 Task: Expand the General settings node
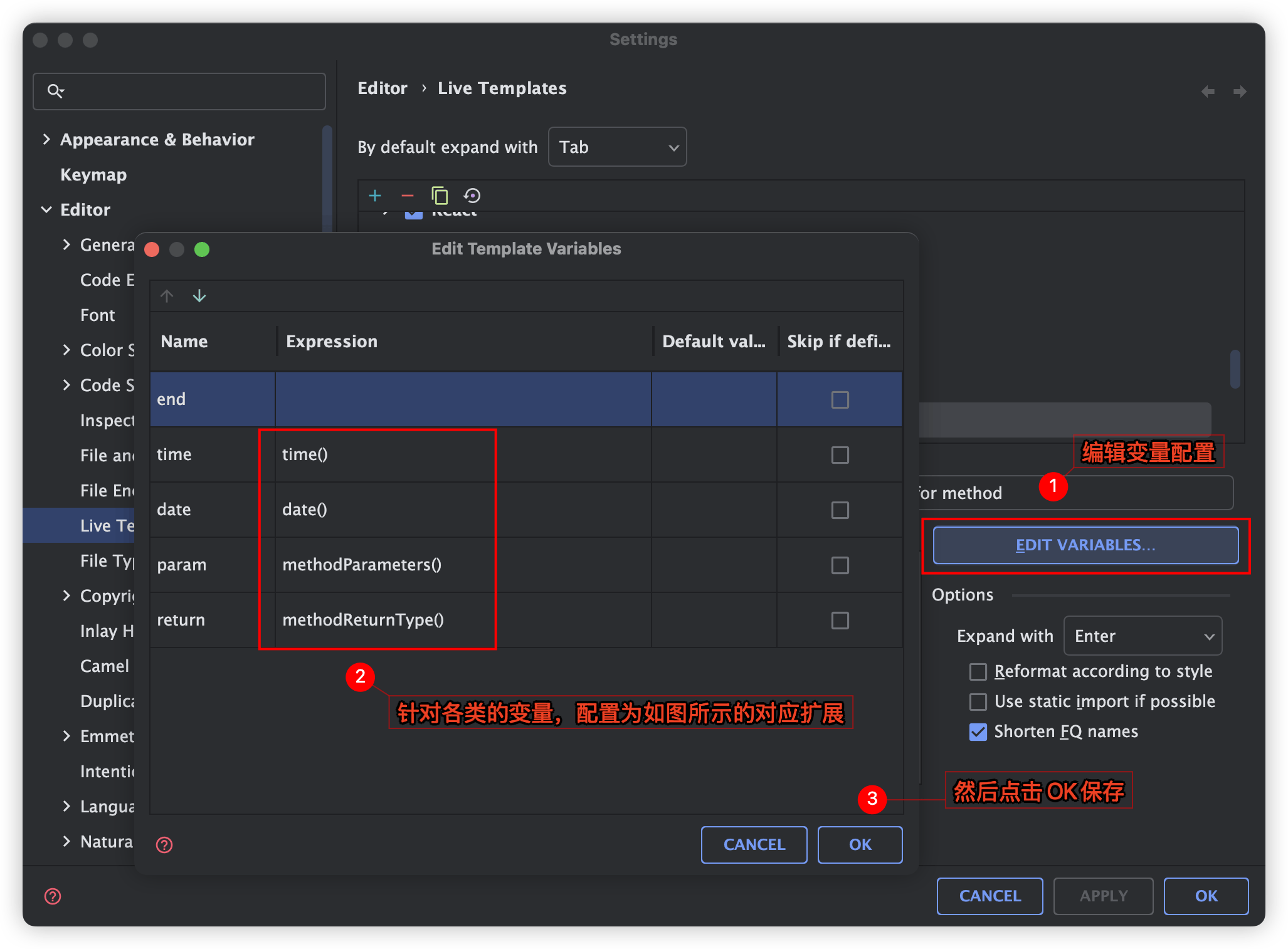point(66,244)
